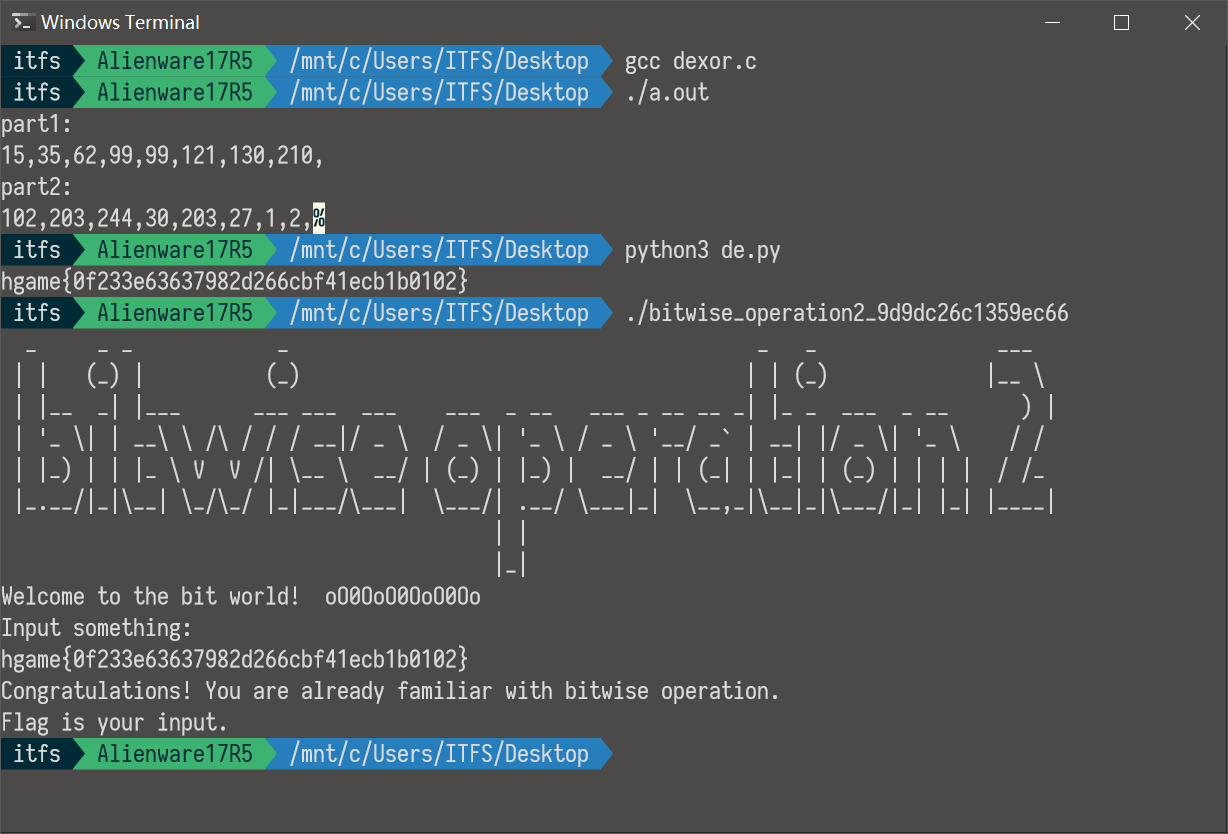Click the highlighted % marker after part2 output

(319, 218)
